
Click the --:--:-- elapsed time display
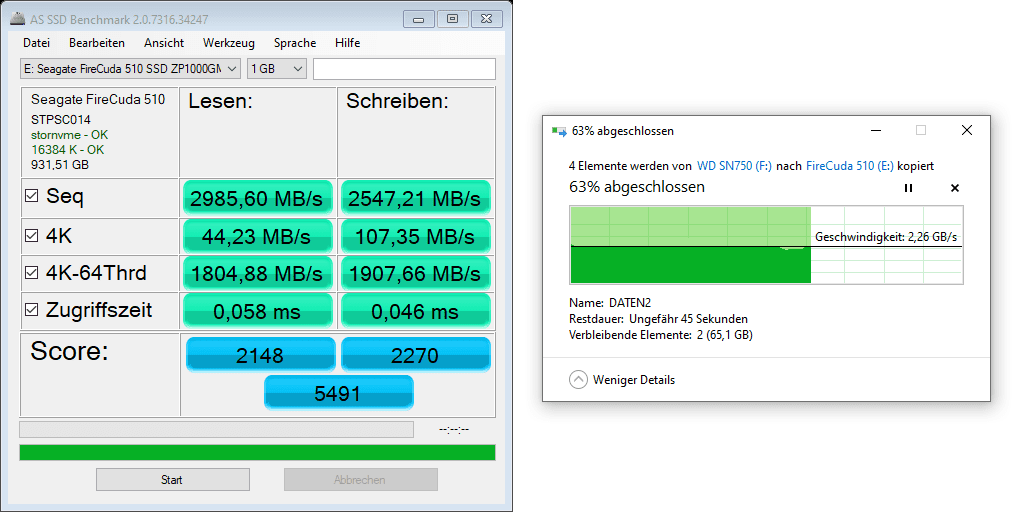(x=454, y=430)
